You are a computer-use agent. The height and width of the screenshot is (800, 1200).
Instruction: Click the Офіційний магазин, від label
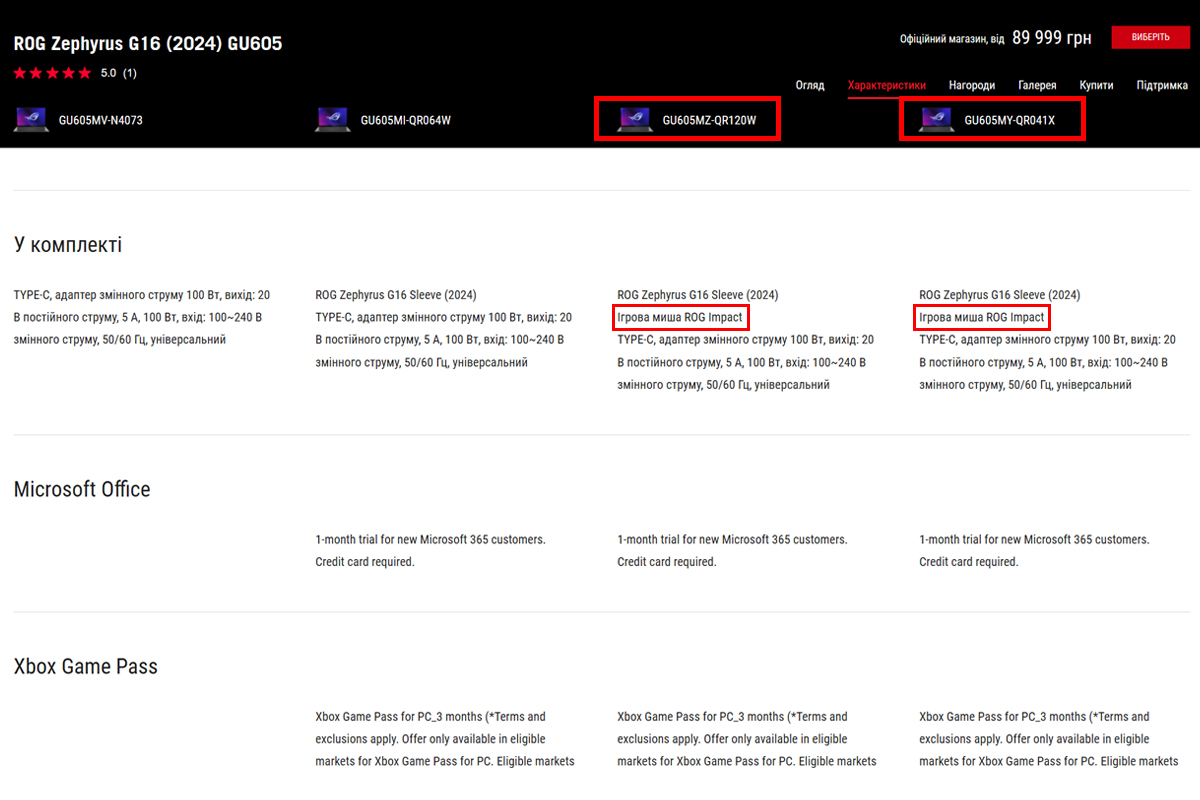pyautogui.click(x=952, y=39)
